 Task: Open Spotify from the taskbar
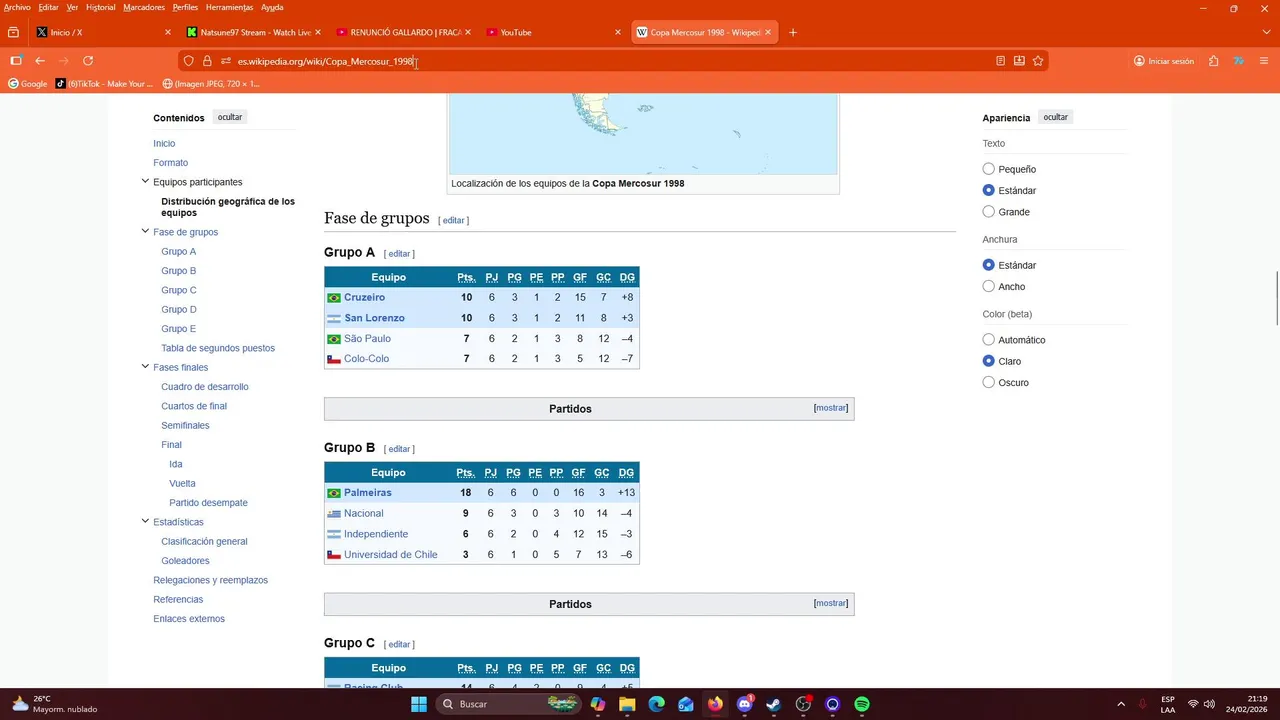(x=862, y=704)
